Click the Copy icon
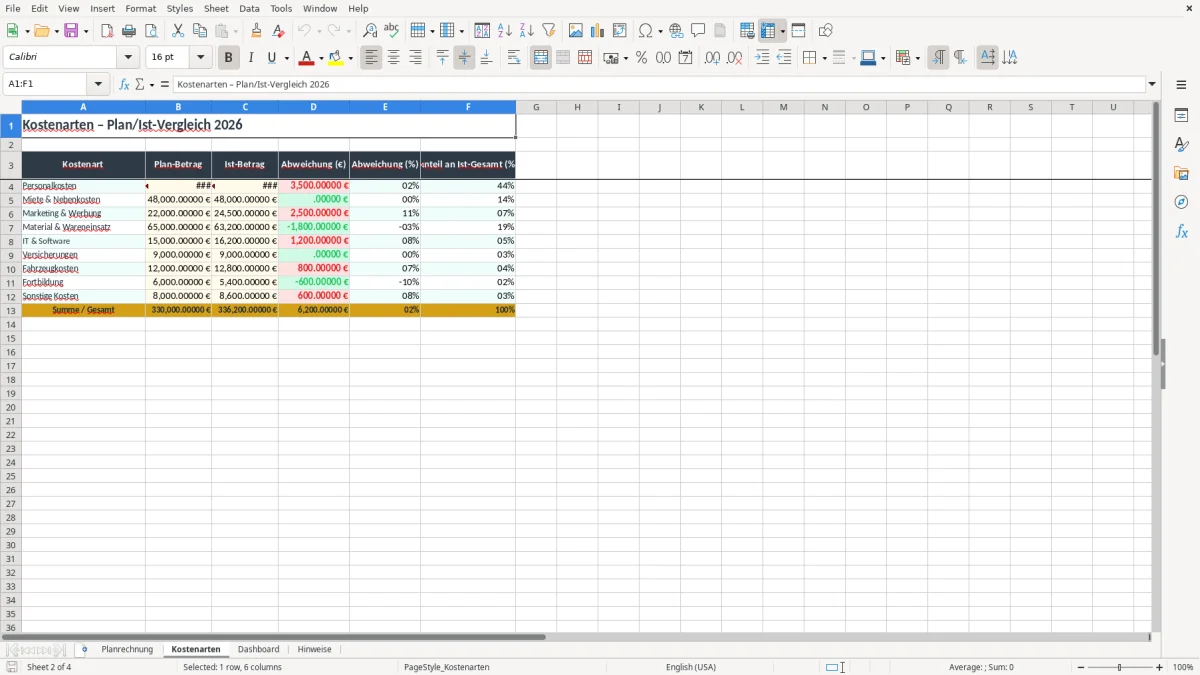The height and width of the screenshot is (675, 1200). click(x=200, y=31)
